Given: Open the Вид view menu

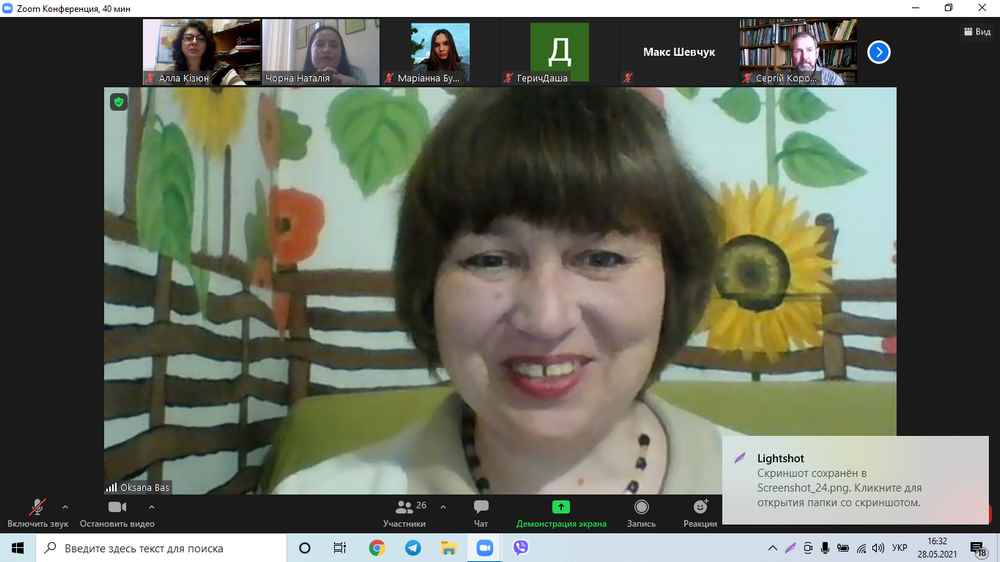Looking at the screenshot, I should (x=976, y=32).
